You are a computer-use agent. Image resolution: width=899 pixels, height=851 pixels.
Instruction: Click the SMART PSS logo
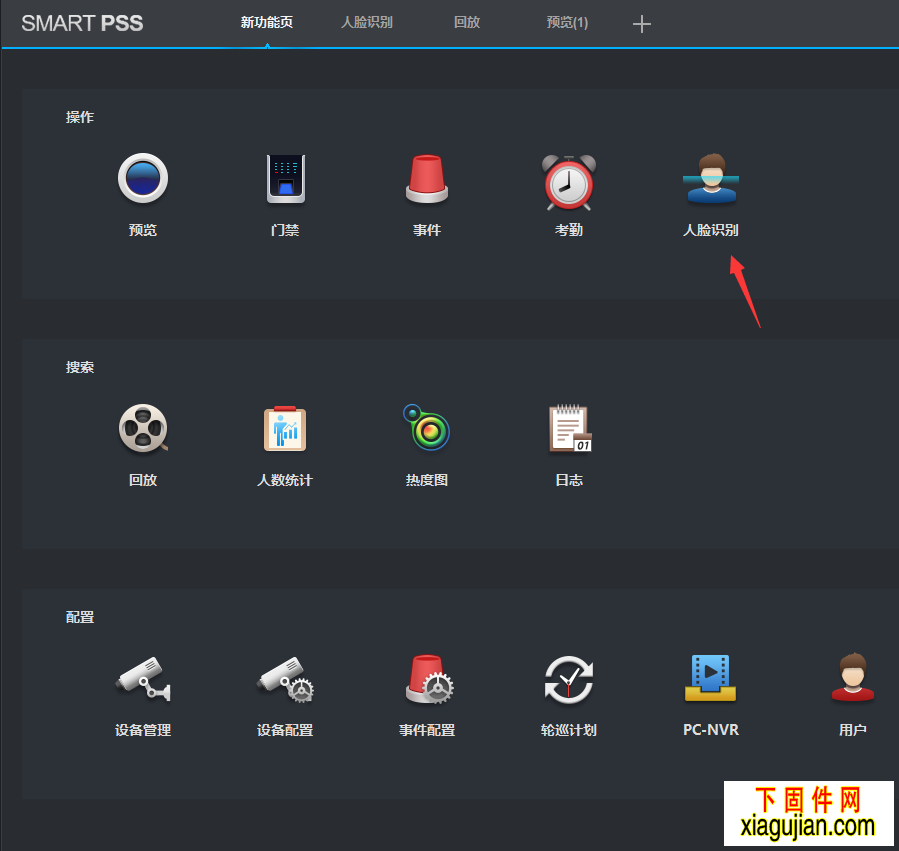(82, 23)
